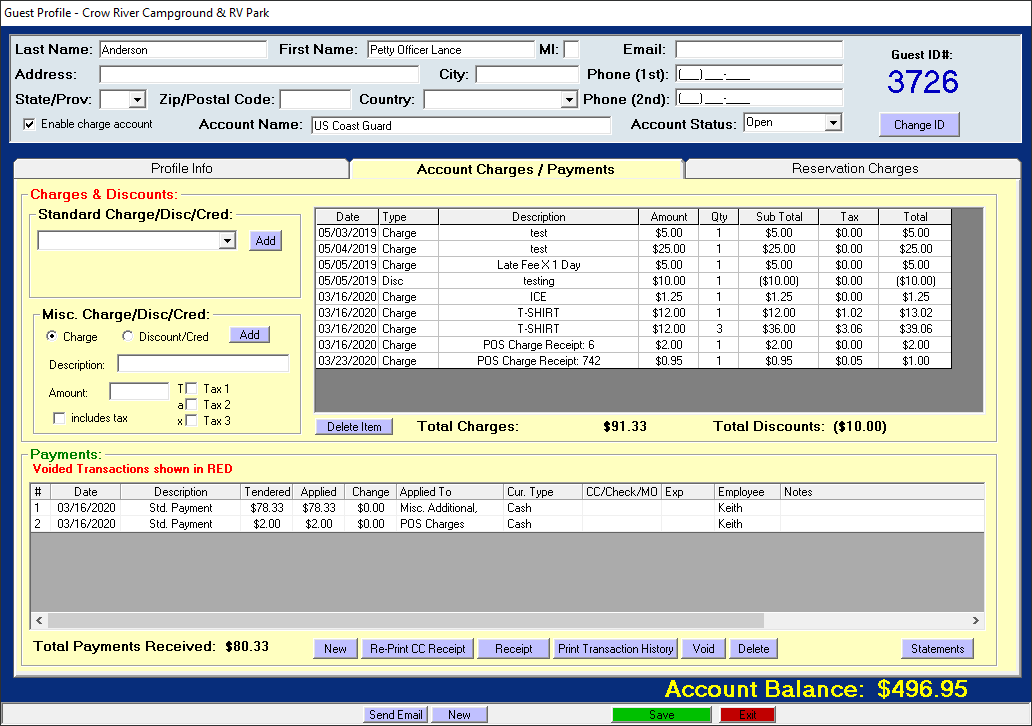
Task: Open the Standard Charge/Disc/Cred dropdown
Action: 227,240
